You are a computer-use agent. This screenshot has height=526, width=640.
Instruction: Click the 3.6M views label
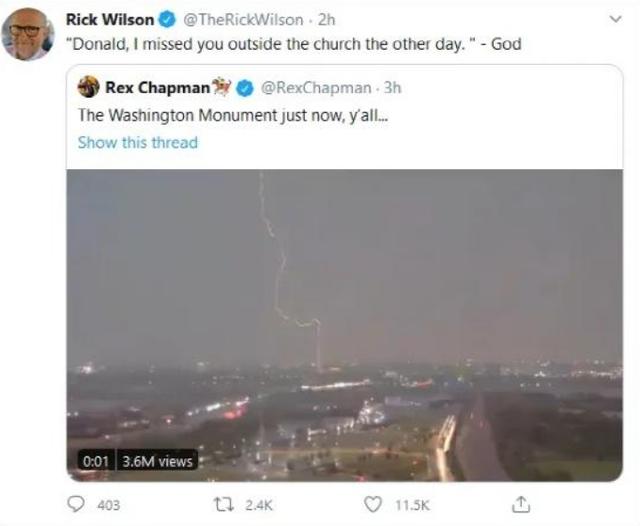point(157,461)
